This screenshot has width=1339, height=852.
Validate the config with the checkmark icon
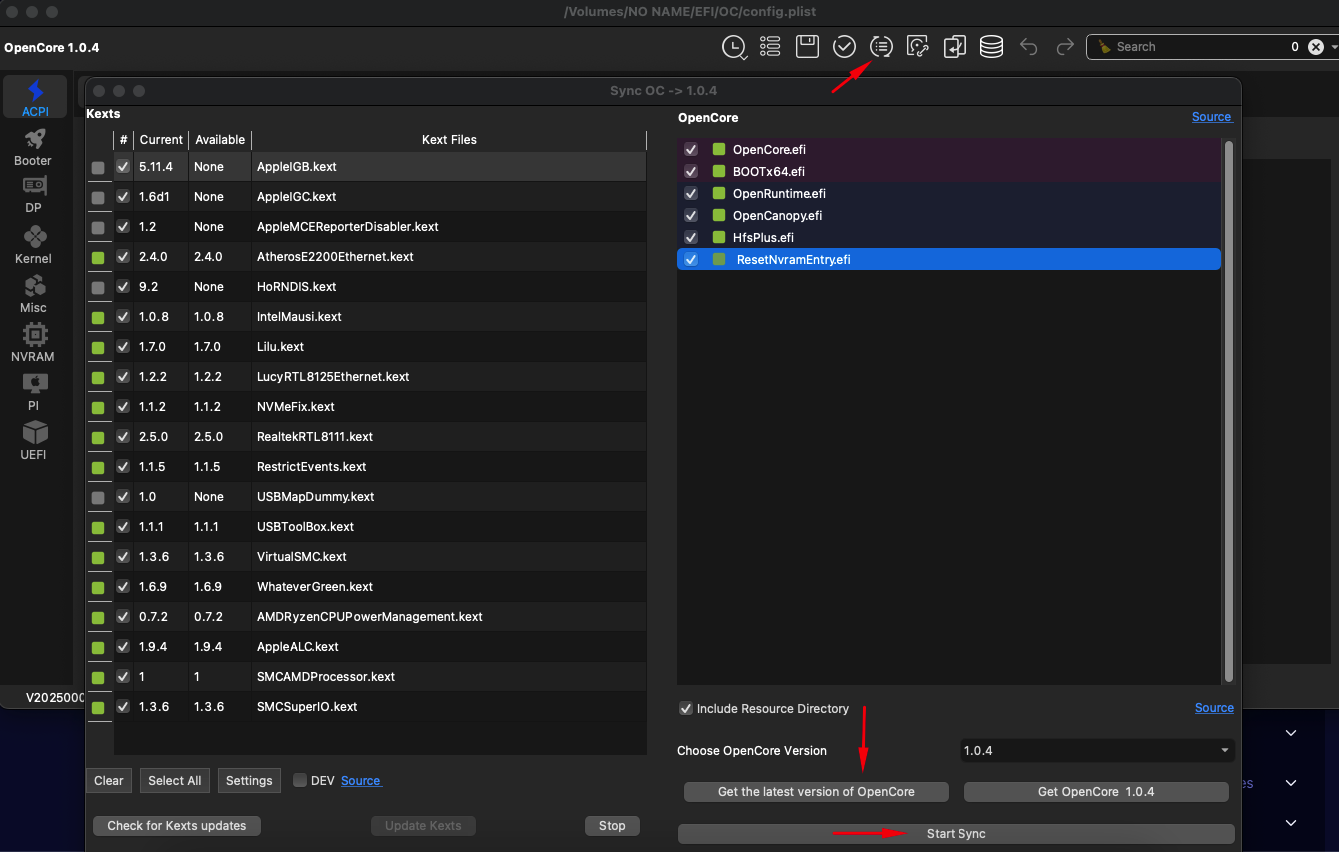tap(844, 47)
